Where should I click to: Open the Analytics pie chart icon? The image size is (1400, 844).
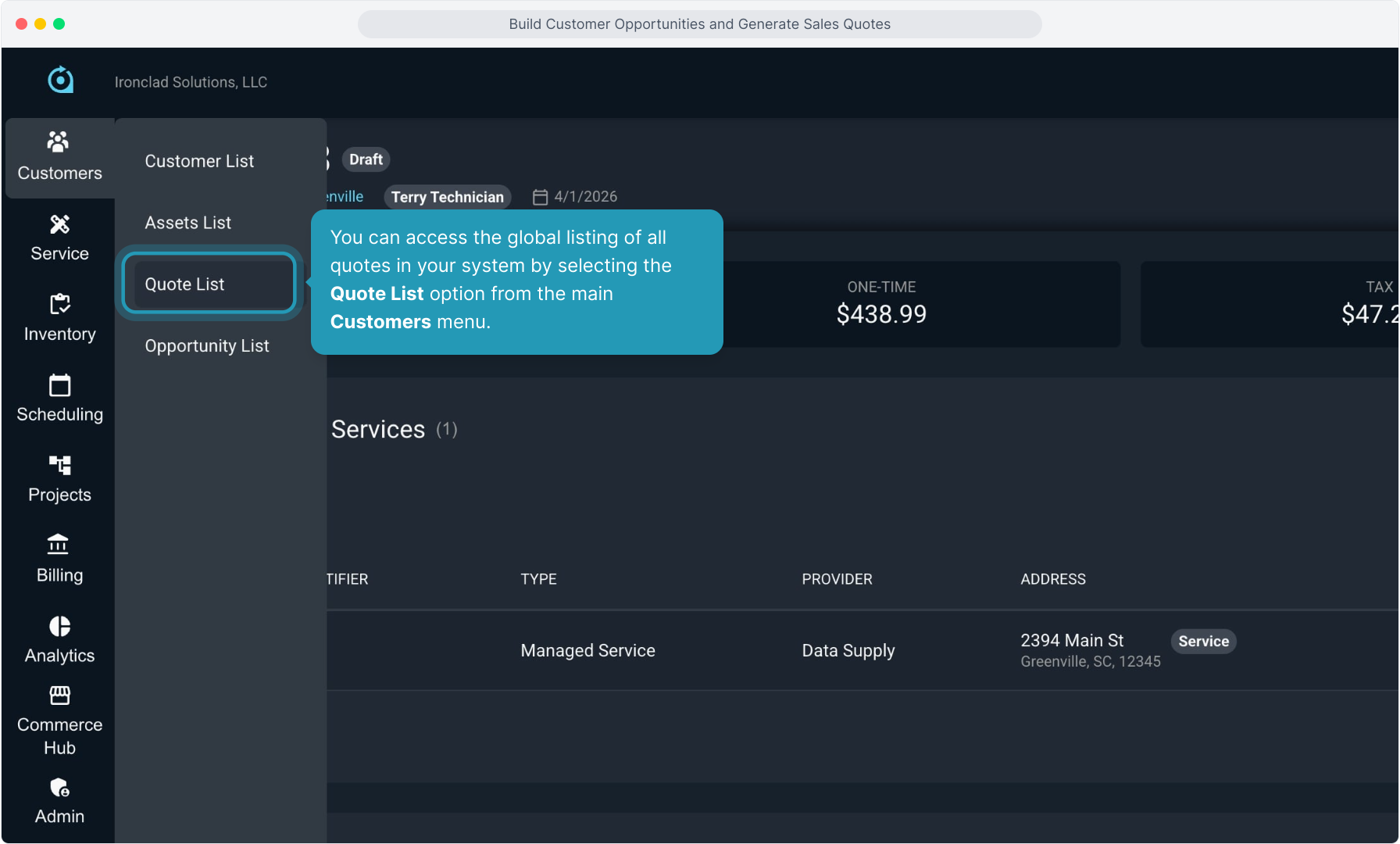tap(59, 626)
